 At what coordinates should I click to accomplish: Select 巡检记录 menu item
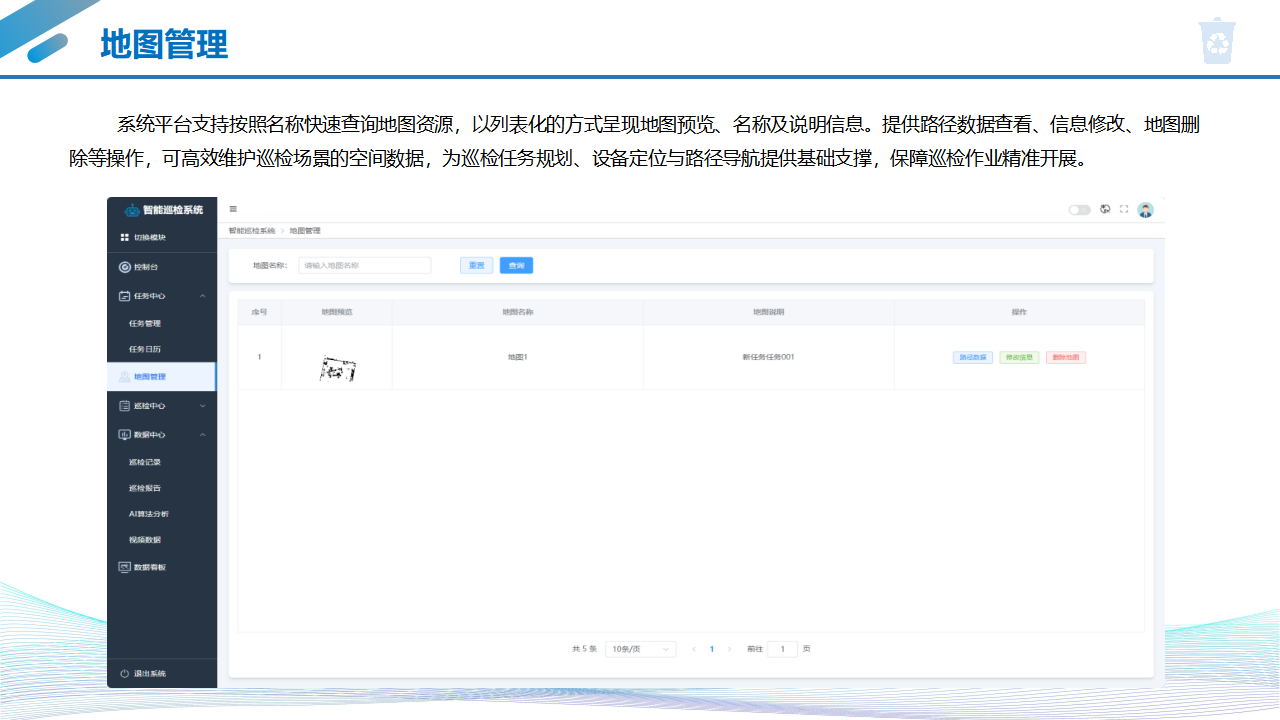(145, 463)
